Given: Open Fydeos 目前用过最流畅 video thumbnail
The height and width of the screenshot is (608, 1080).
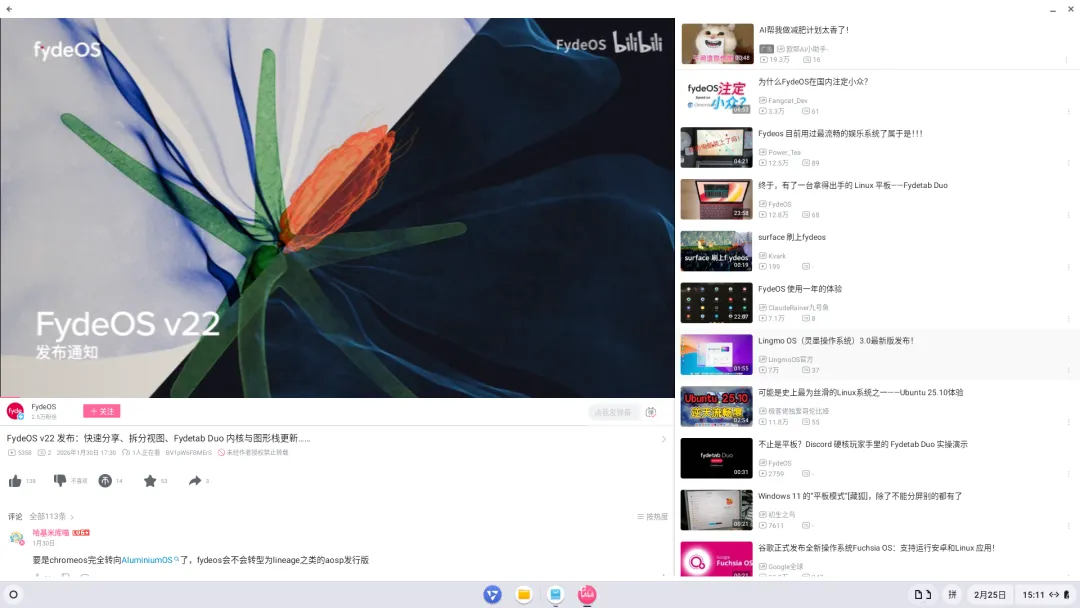Looking at the screenshot, I should point(717,147).
